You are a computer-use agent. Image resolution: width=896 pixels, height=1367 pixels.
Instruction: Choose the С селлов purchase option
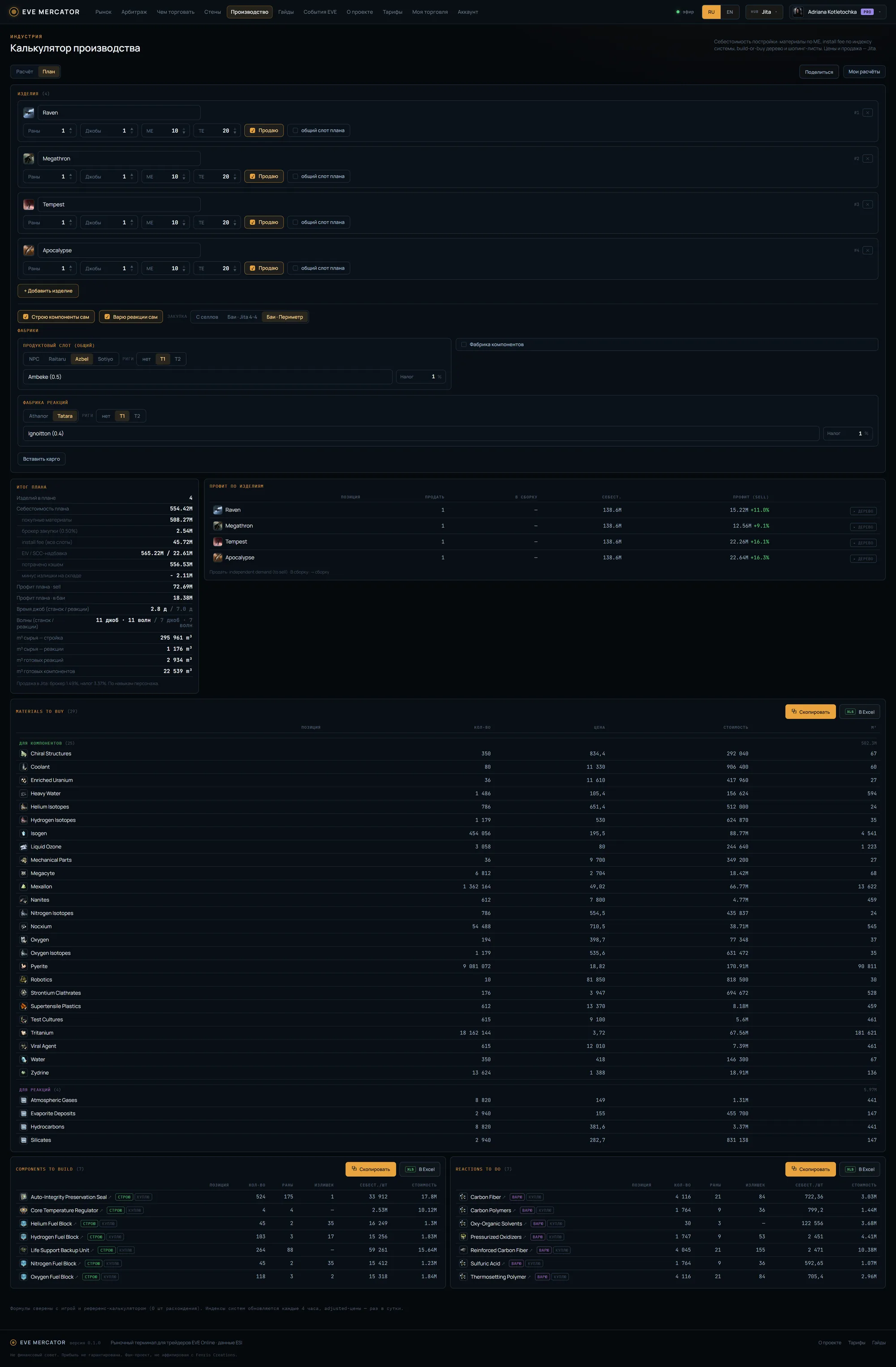coord(207,317)
